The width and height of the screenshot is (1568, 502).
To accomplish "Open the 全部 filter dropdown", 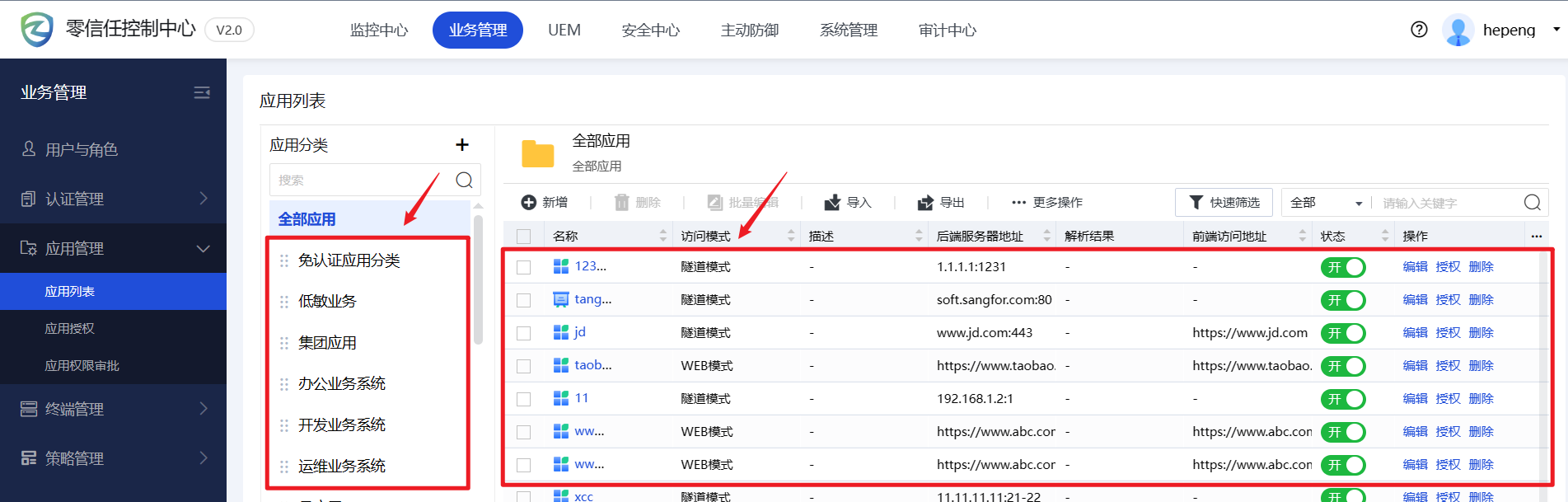I will [1326, 203].
